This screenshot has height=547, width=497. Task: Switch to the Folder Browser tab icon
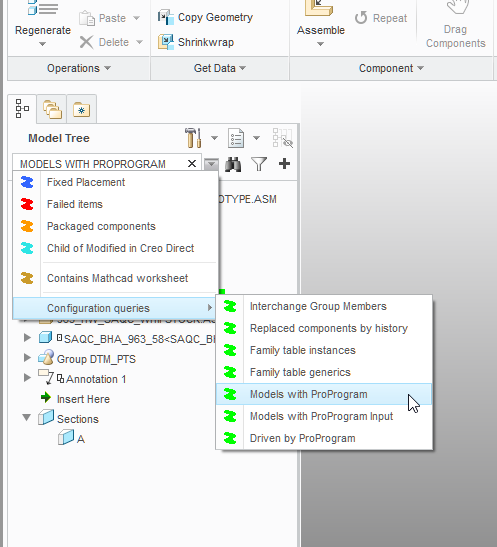52,110
